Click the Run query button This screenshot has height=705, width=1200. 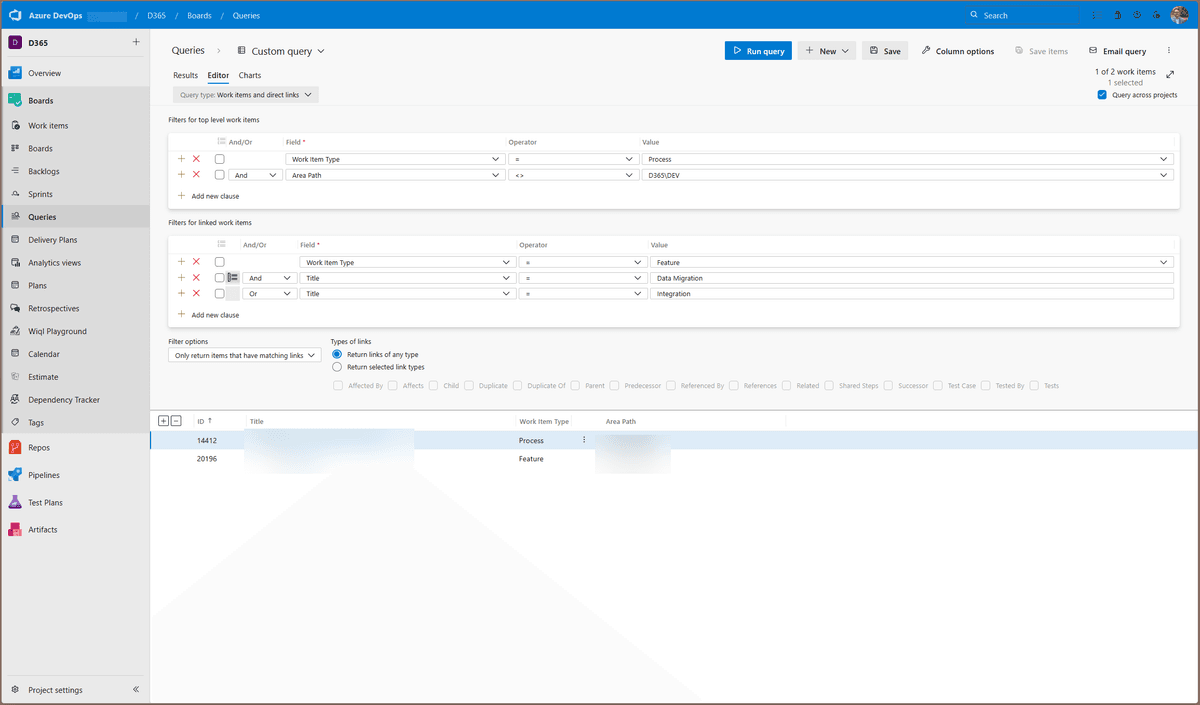tap(758, 51)
